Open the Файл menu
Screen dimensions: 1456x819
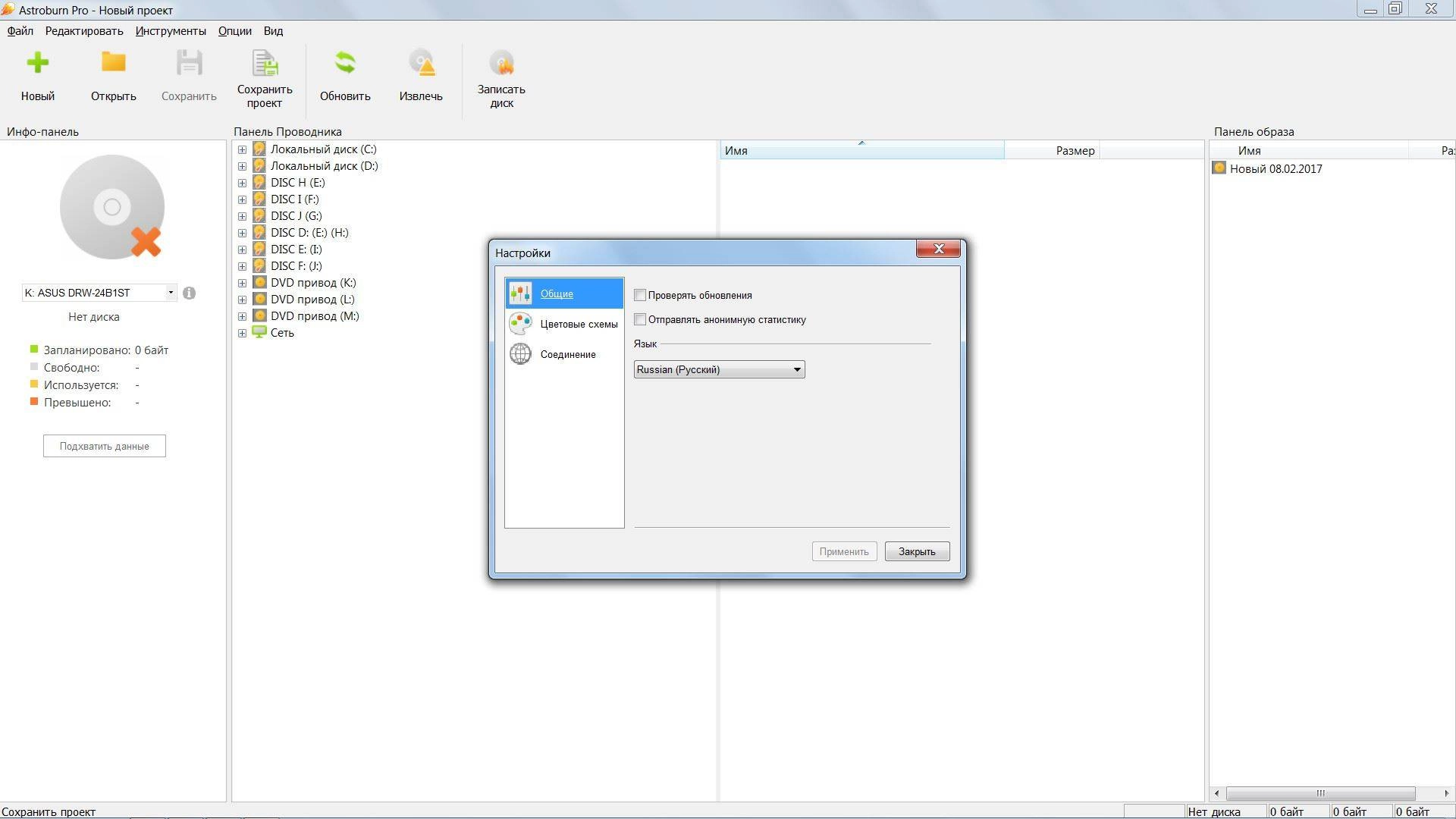click(20, 31)
